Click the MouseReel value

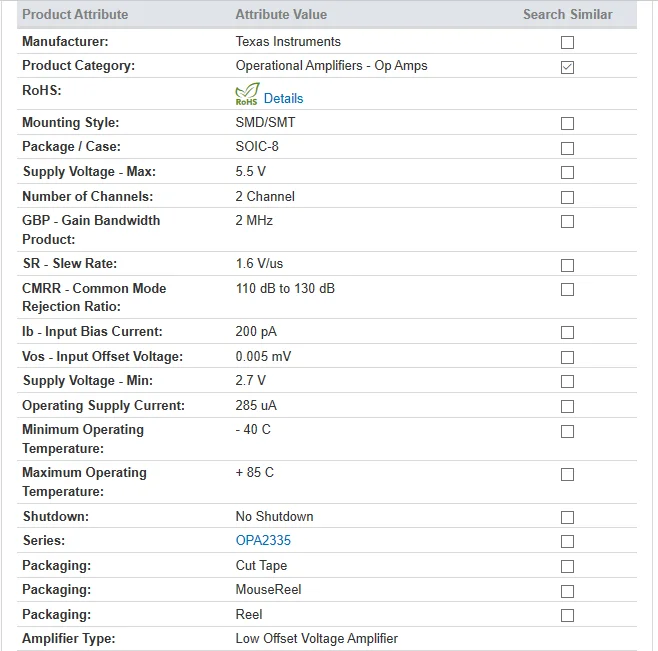[268, 590]
